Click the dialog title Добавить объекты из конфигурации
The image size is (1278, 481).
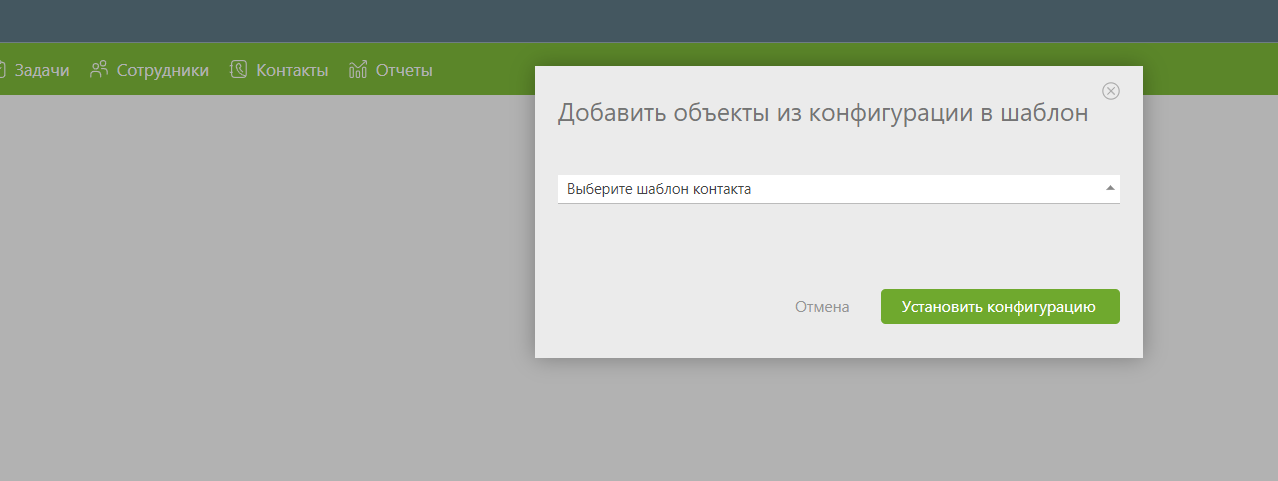763,113
